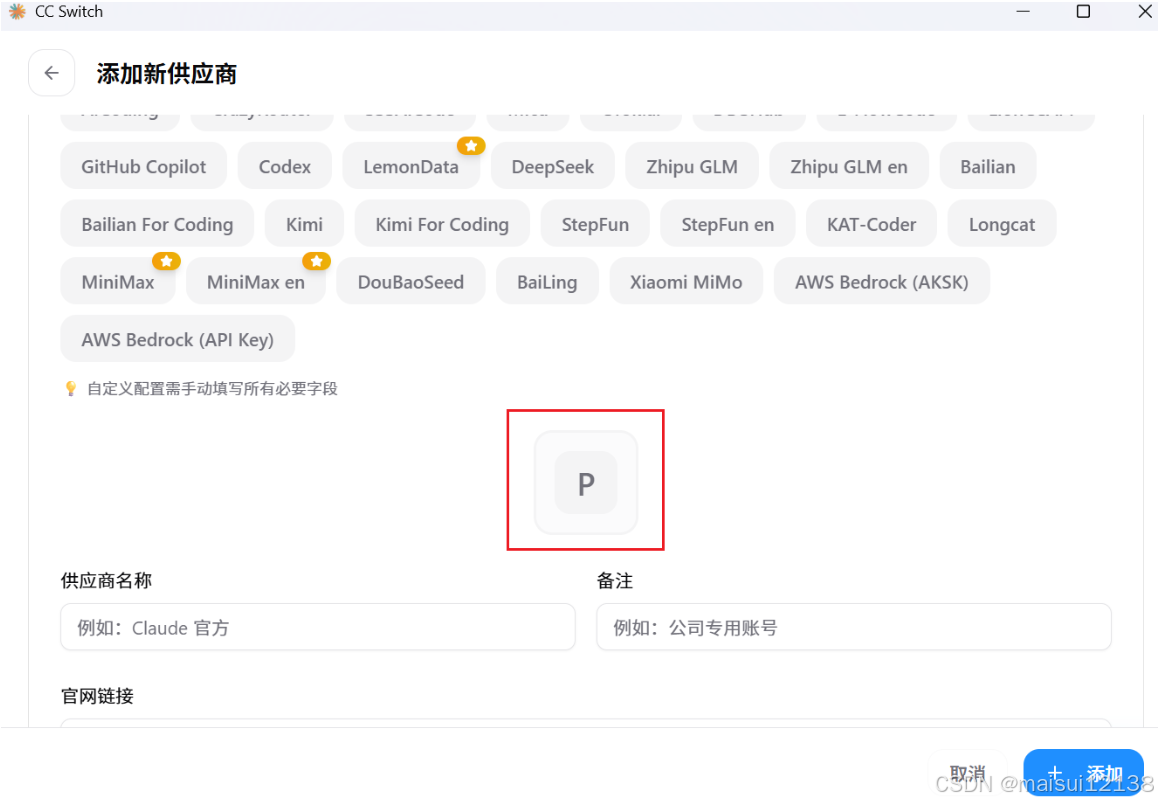Minimize the CC Switch window
Viewport: 1158px width, 804px height.
(1023, 12)
